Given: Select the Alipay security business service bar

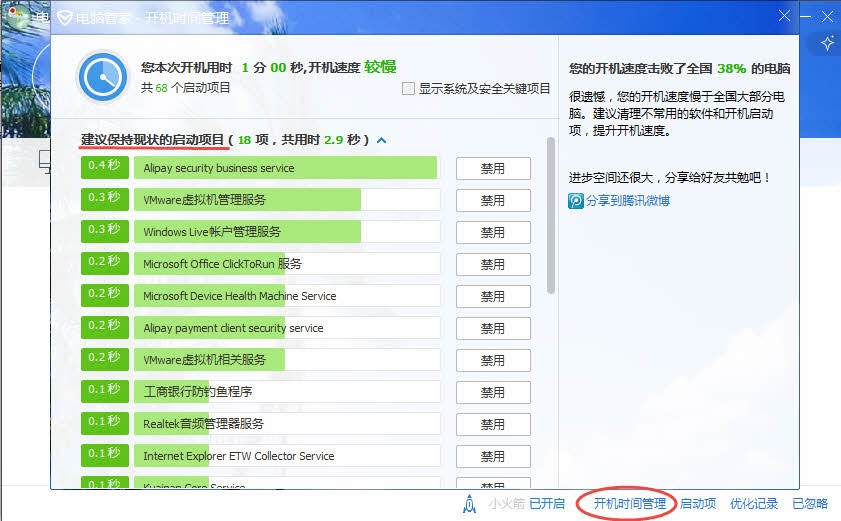Looking at the screenshot, I should (287, 168).
